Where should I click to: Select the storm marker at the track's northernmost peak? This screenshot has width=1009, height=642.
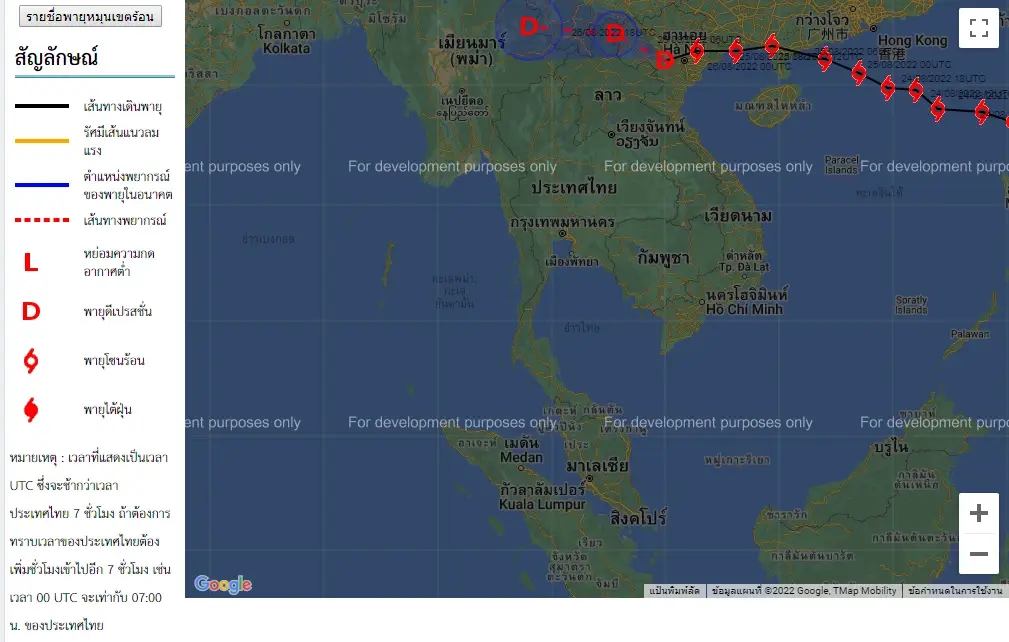[772, 45]
